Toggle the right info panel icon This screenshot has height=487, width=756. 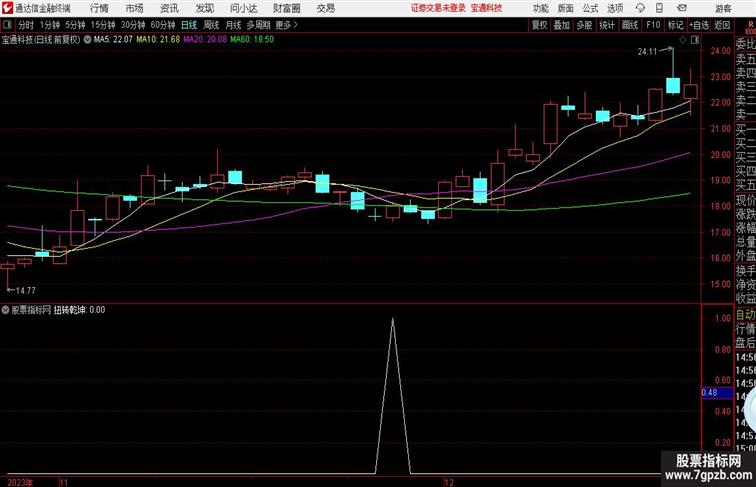(x=695, y=40)
